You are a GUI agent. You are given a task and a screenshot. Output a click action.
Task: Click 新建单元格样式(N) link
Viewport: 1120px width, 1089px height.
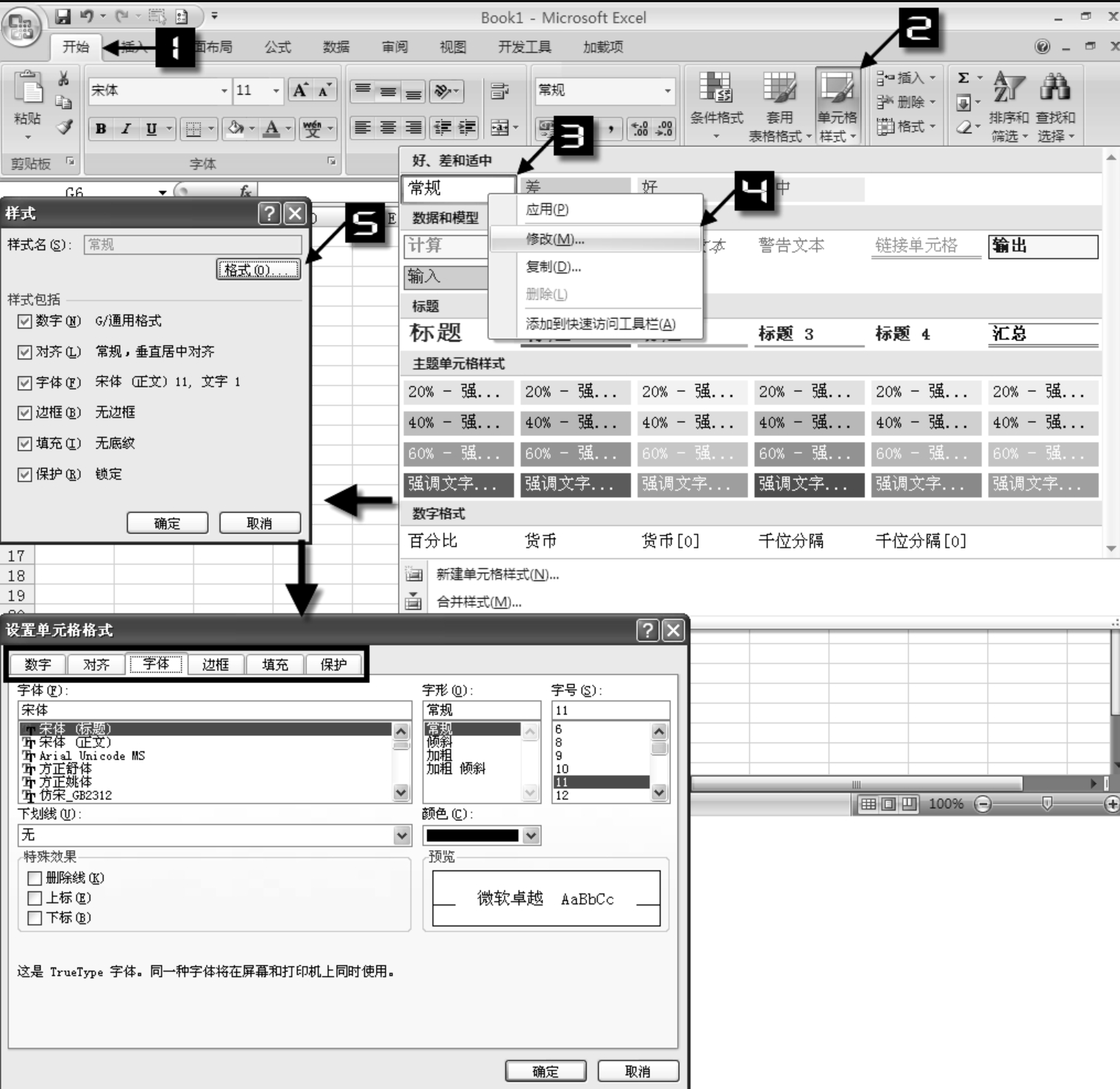497,574
